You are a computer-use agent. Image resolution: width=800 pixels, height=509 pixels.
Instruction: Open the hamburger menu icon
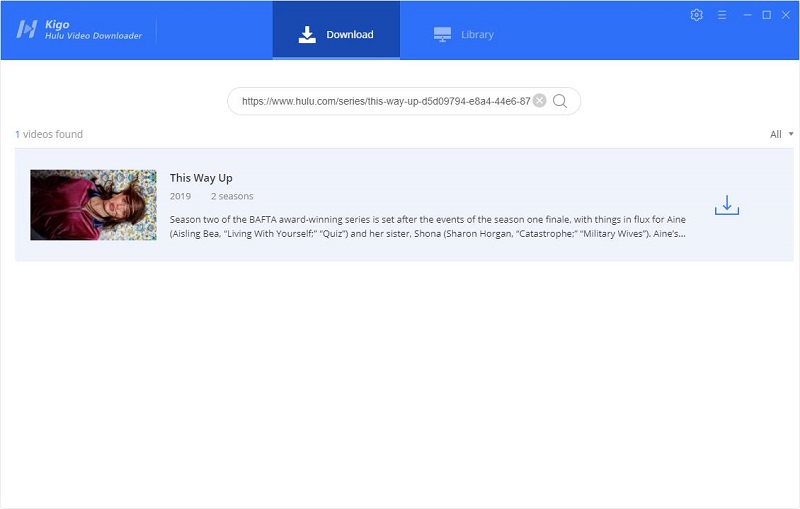coord(722,15)
